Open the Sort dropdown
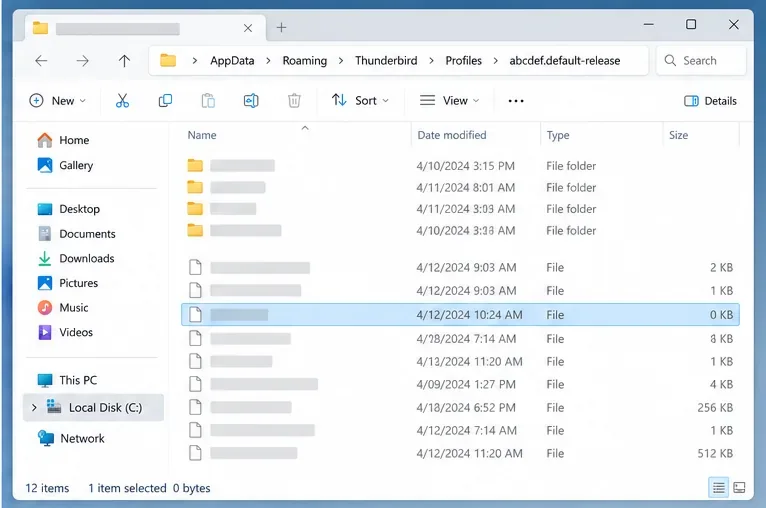The image size is (766, 508). (x=360, y=101)
